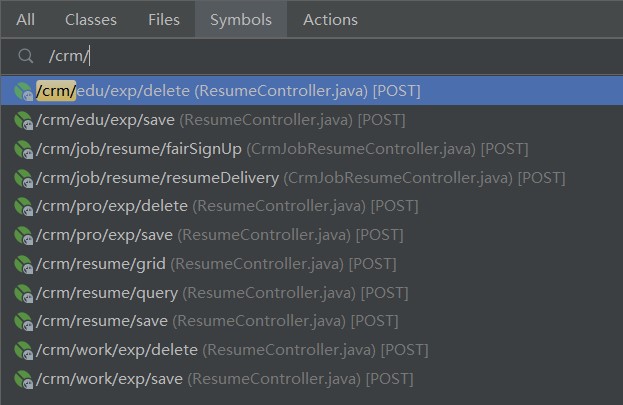Switch to the Classes tab

pos(91,19)
